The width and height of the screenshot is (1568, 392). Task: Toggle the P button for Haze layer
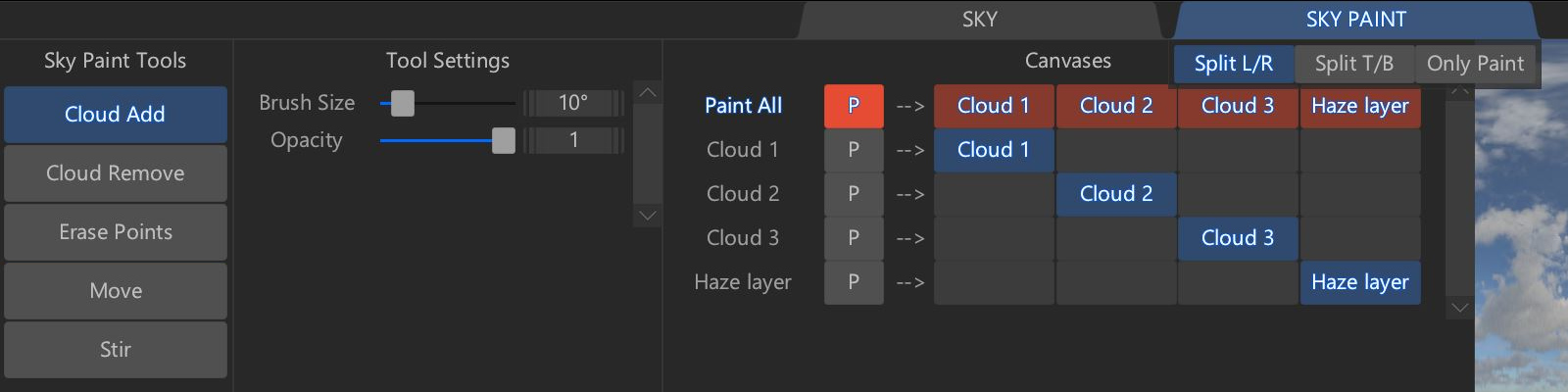(854, 282)
